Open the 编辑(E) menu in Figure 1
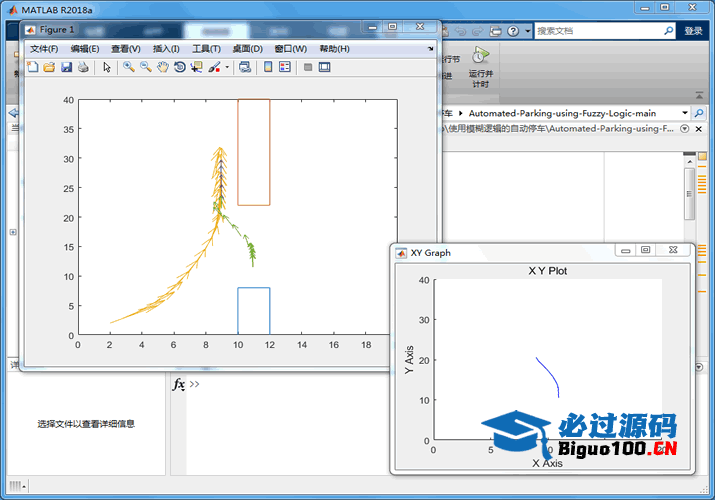 click(85, 49)
